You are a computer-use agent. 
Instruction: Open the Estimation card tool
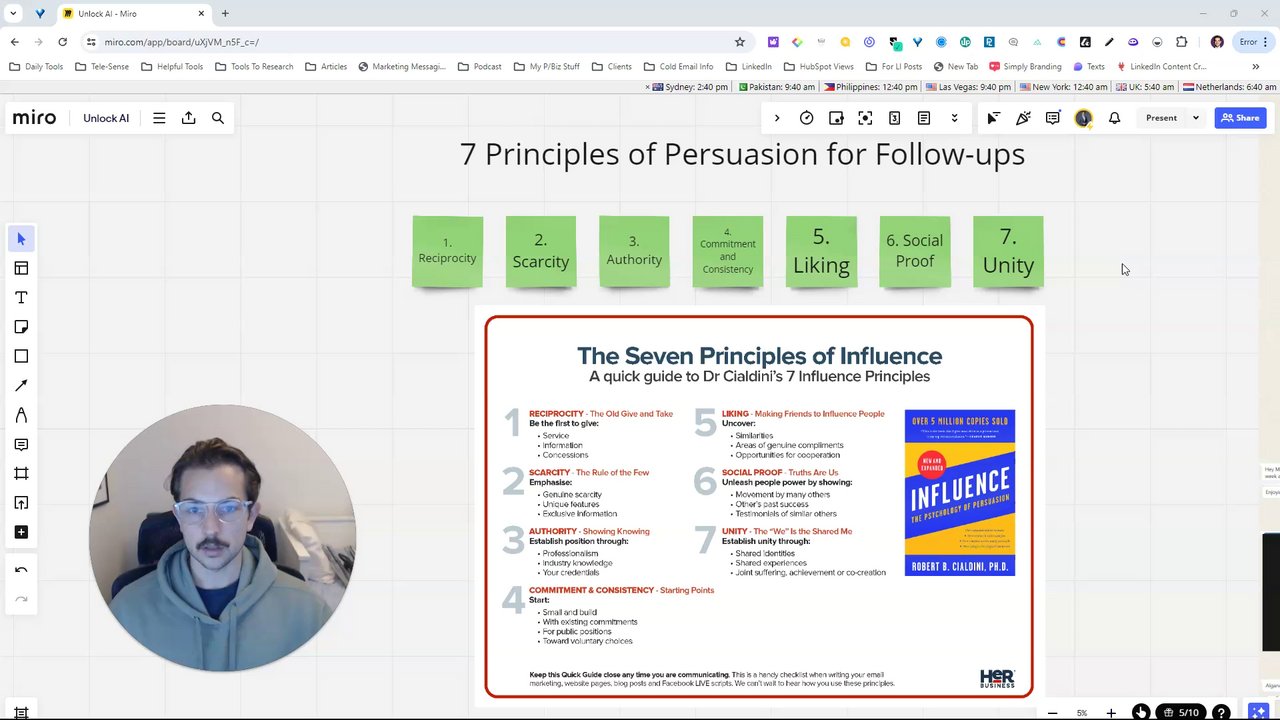(x=894, y=118)
